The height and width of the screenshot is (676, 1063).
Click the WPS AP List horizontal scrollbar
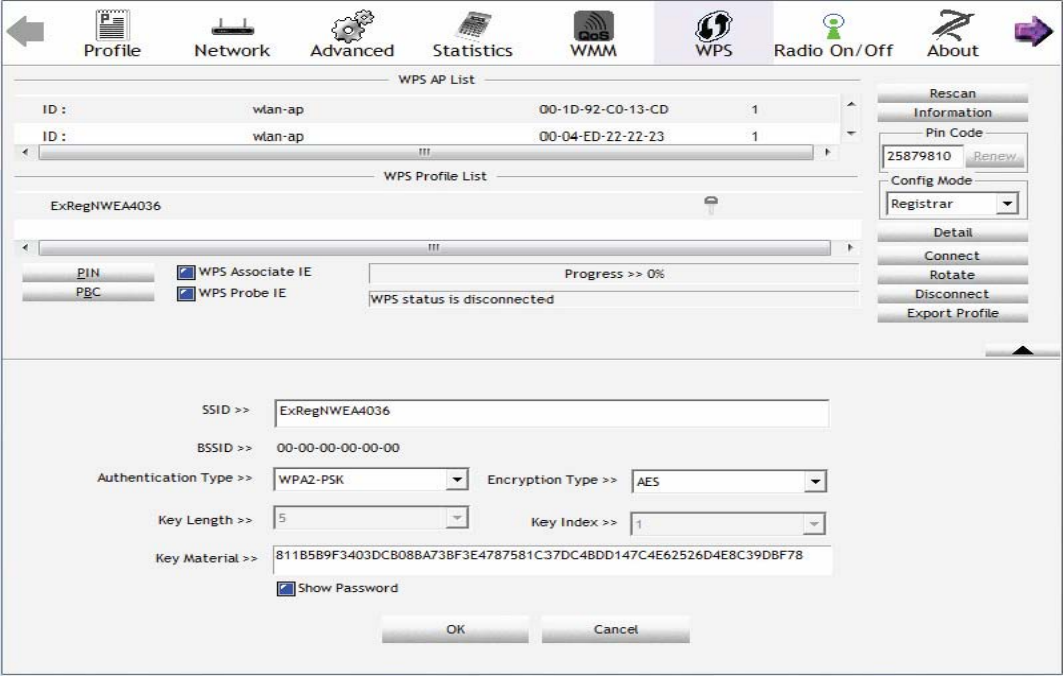click(x=426, y=153)
